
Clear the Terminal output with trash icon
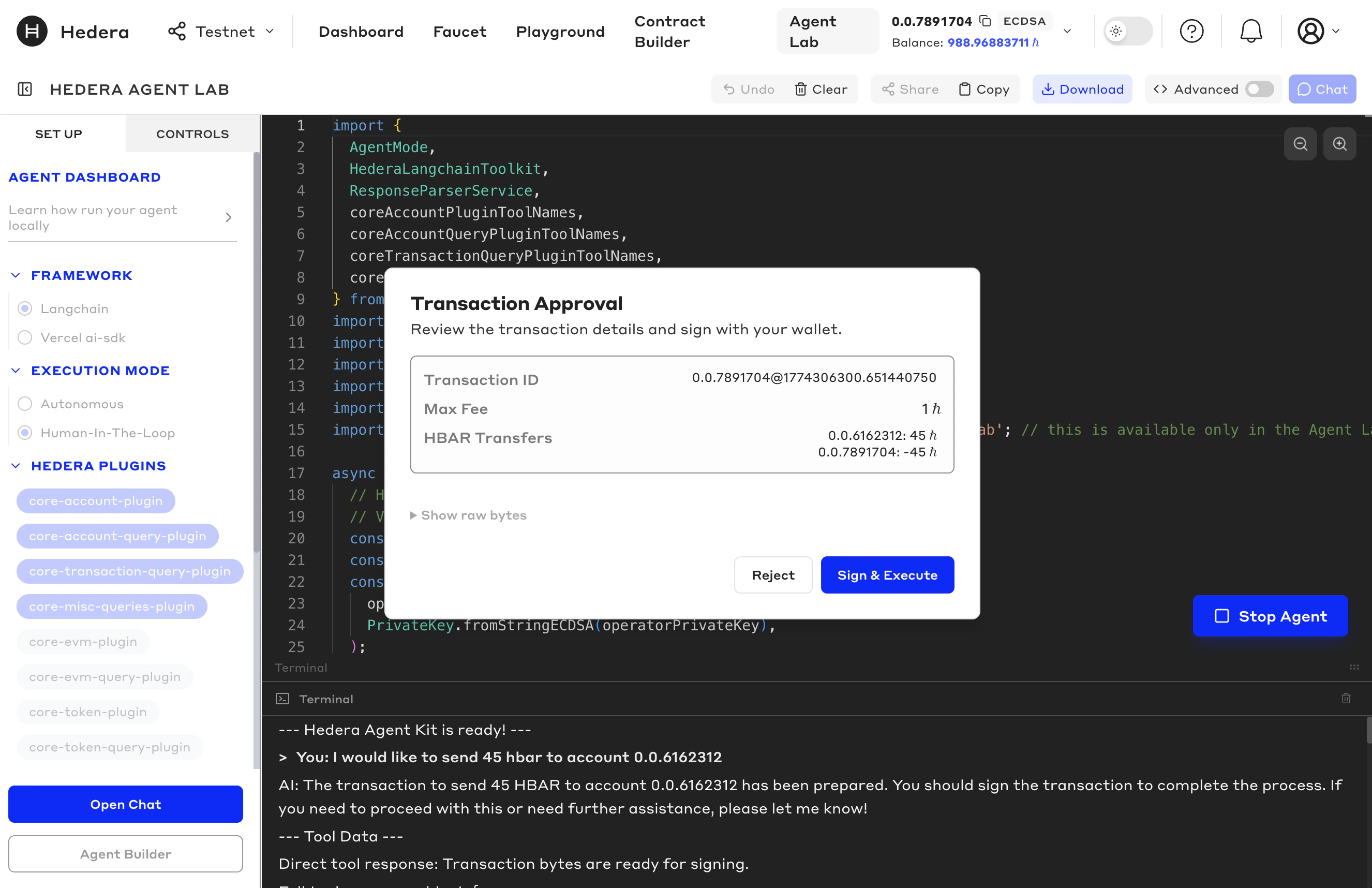click(x=1346, y=698)
